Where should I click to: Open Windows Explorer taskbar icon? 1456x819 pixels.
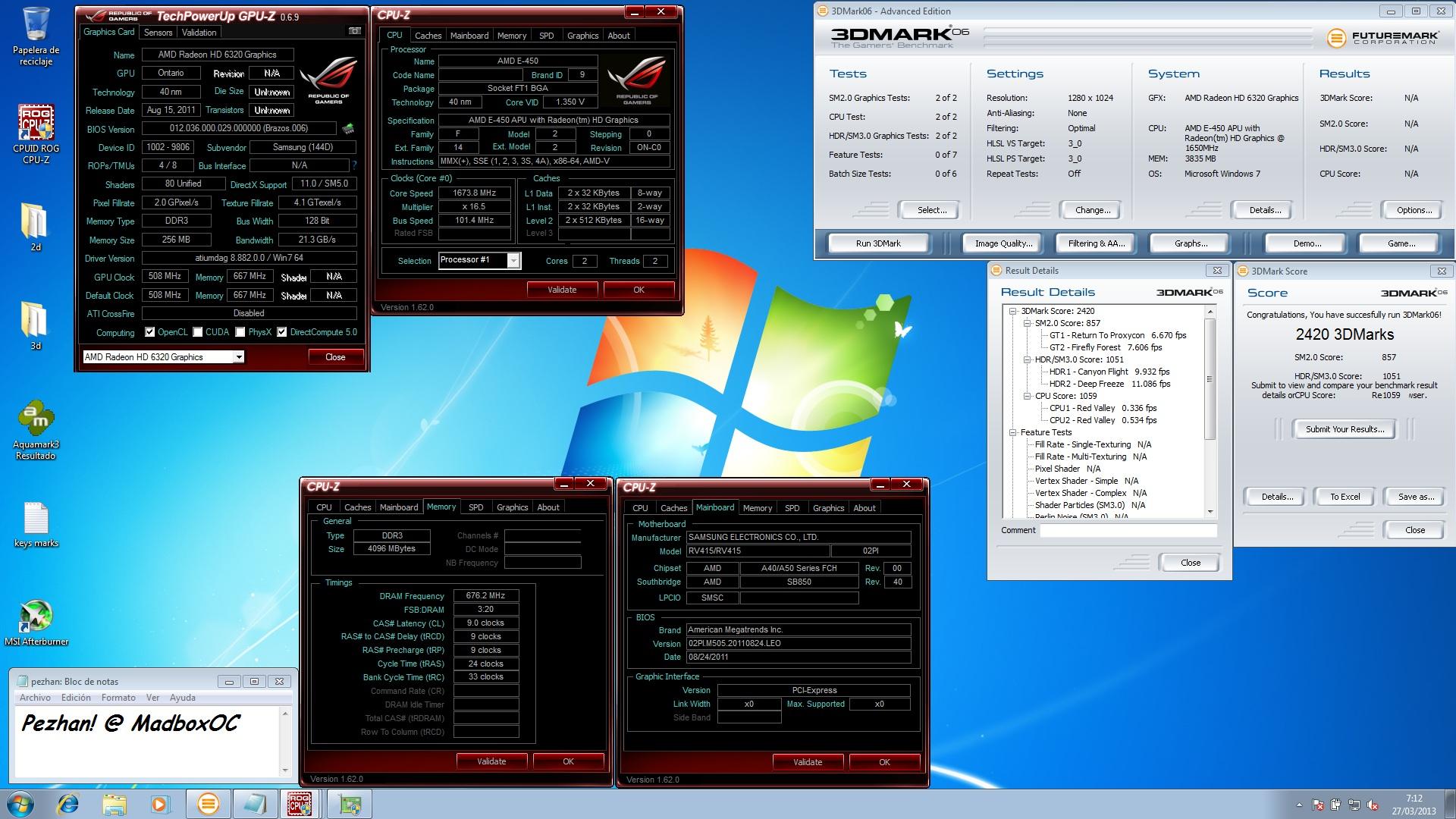coord(115,803)
